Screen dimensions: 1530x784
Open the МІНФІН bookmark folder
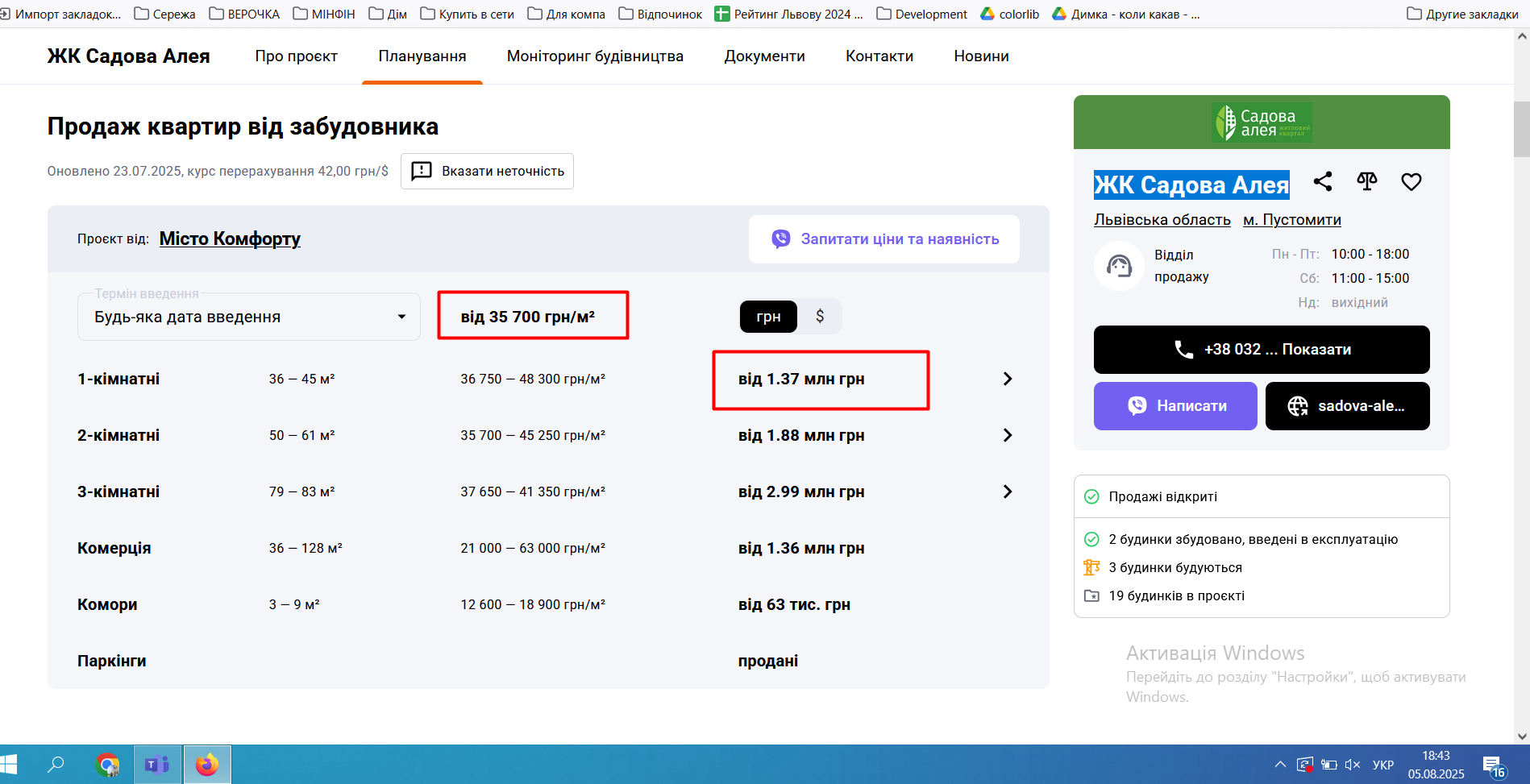(324, 14)
